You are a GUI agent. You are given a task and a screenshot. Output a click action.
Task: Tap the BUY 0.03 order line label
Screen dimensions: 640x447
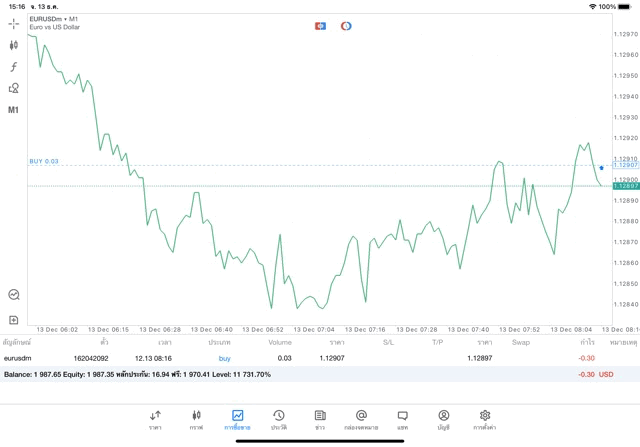coord(44,161)
